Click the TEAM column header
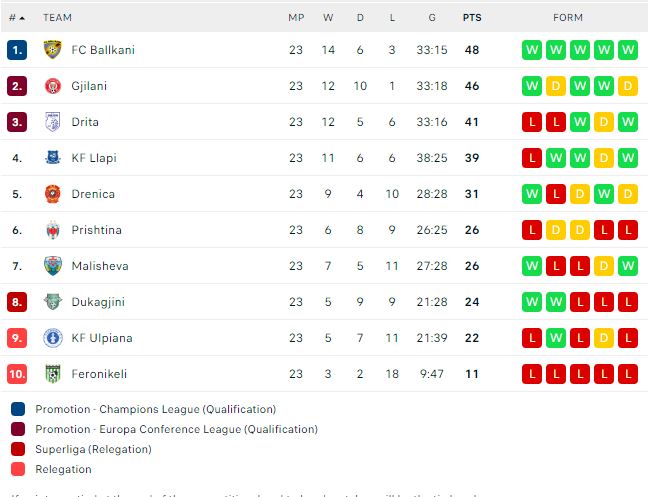 coord(57,18)
